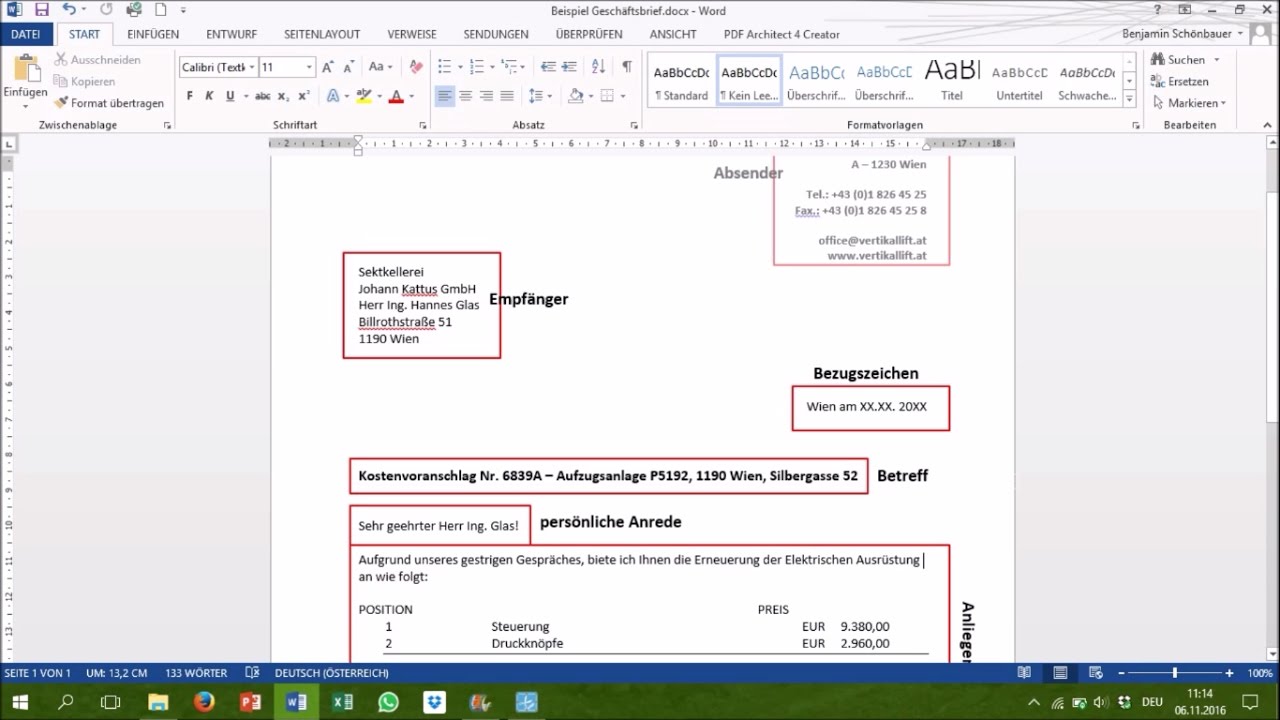The image size is (1280, 720).
Task: Open Firefox from the taskbar
Action: (x=204, y=702)
